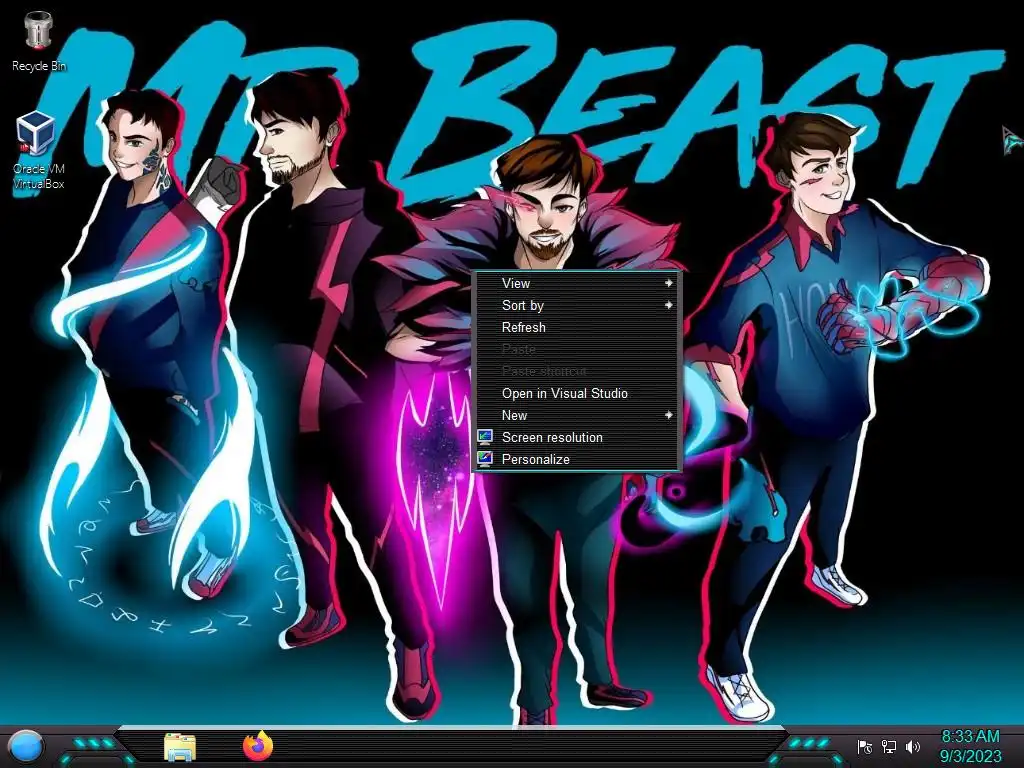Open Action Center flag tray icon
This screenshot has width=1024, height=768.
tap(865, 746)
